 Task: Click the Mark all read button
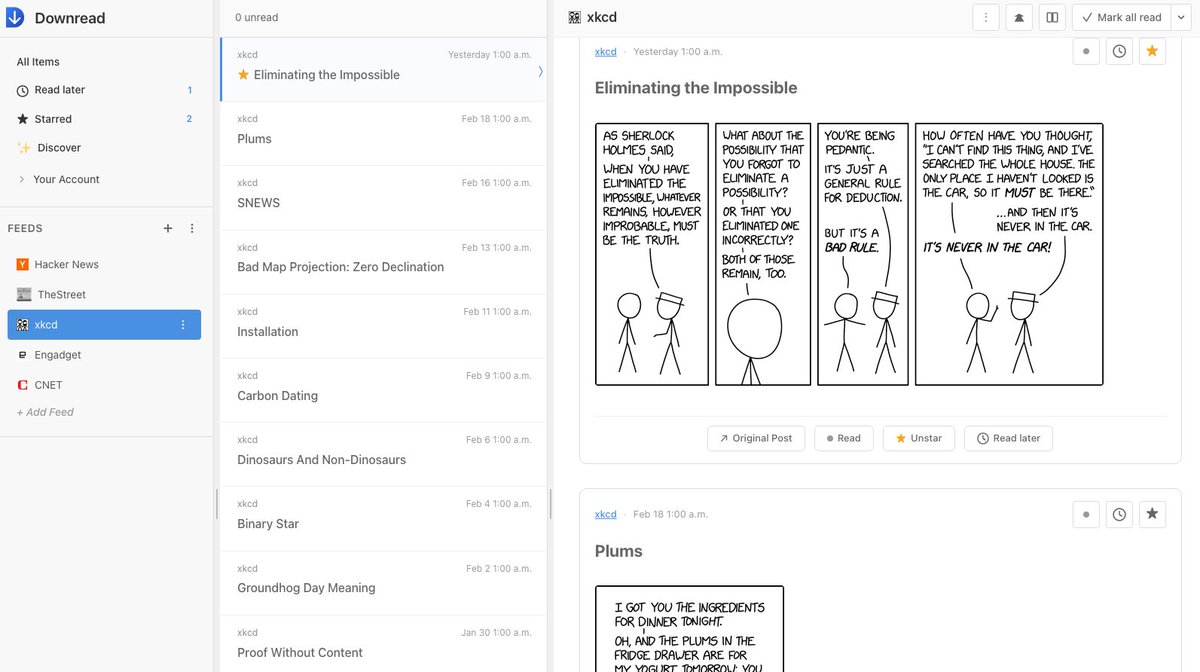(1121, 17)
